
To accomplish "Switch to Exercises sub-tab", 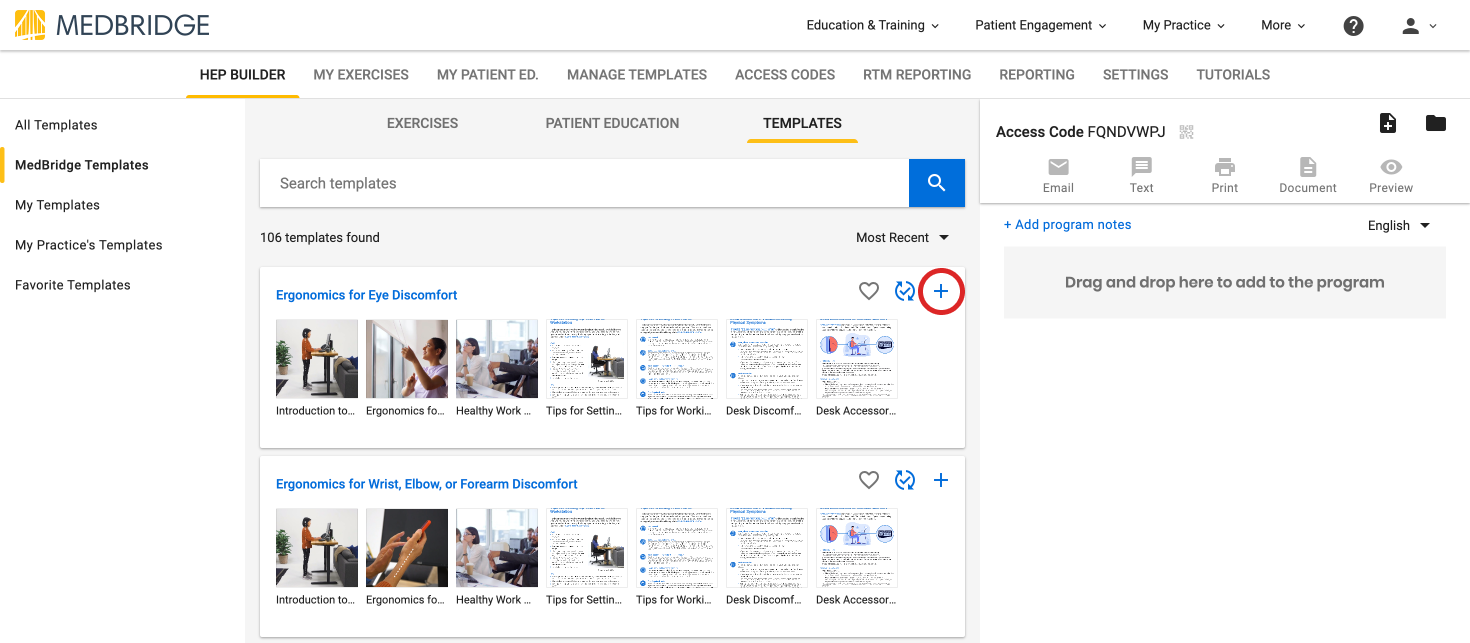I will pos(422,124).
